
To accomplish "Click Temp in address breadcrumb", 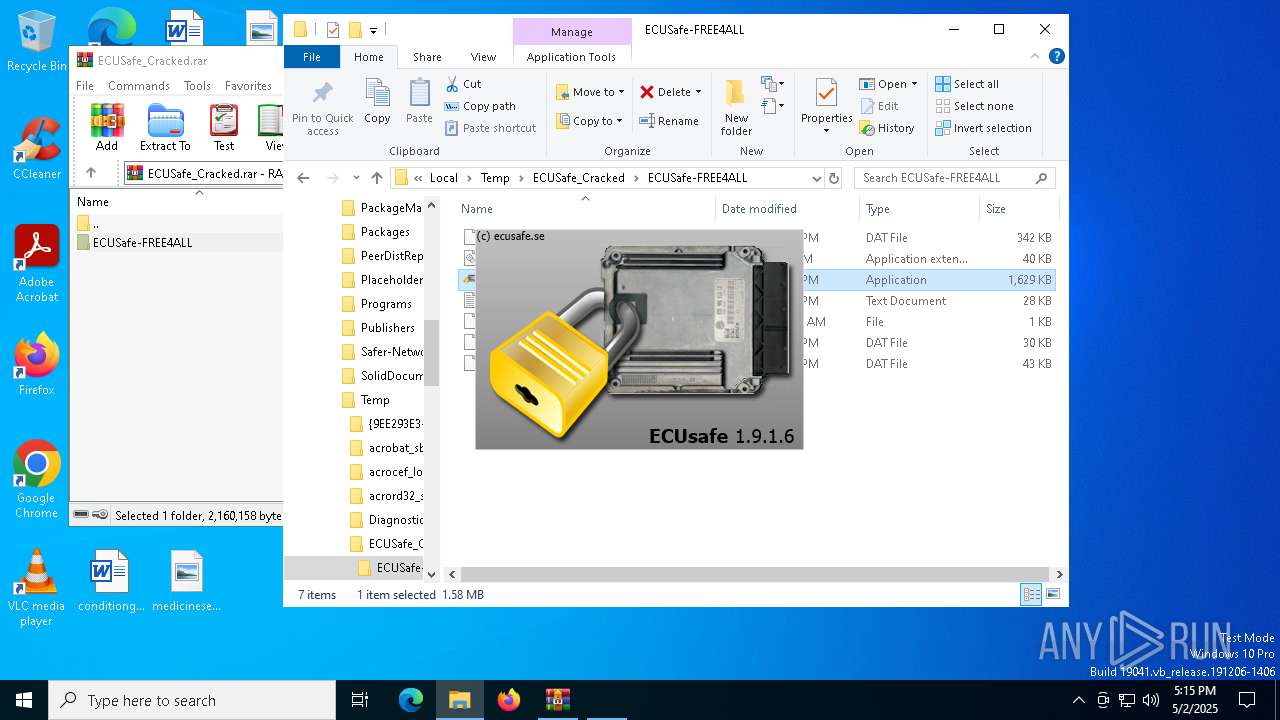I will click(495, 178).
